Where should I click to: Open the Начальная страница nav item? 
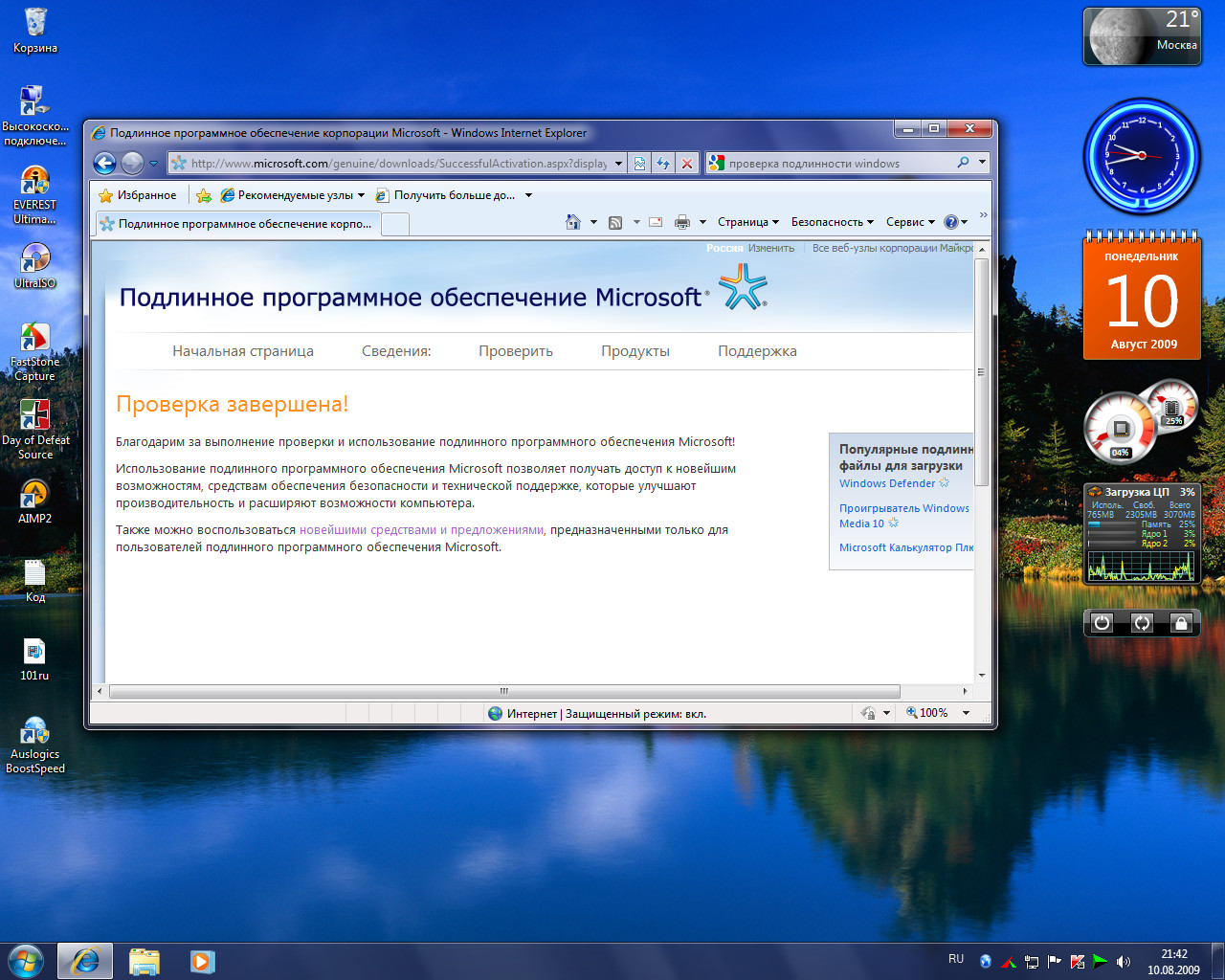pos(243,351)
